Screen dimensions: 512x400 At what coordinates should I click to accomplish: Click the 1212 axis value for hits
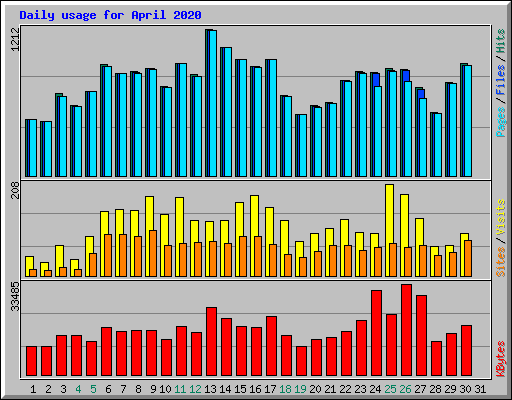(15, 39)
